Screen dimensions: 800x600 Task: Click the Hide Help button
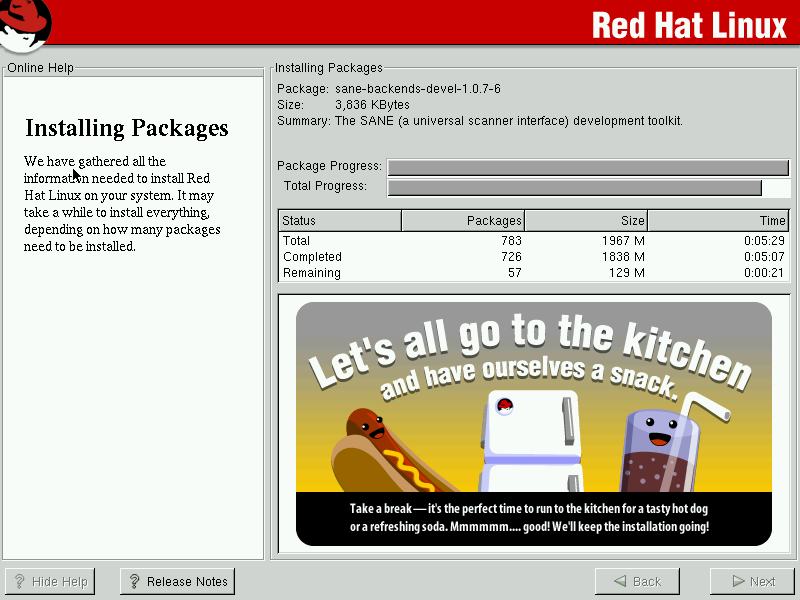coord(50,581)
